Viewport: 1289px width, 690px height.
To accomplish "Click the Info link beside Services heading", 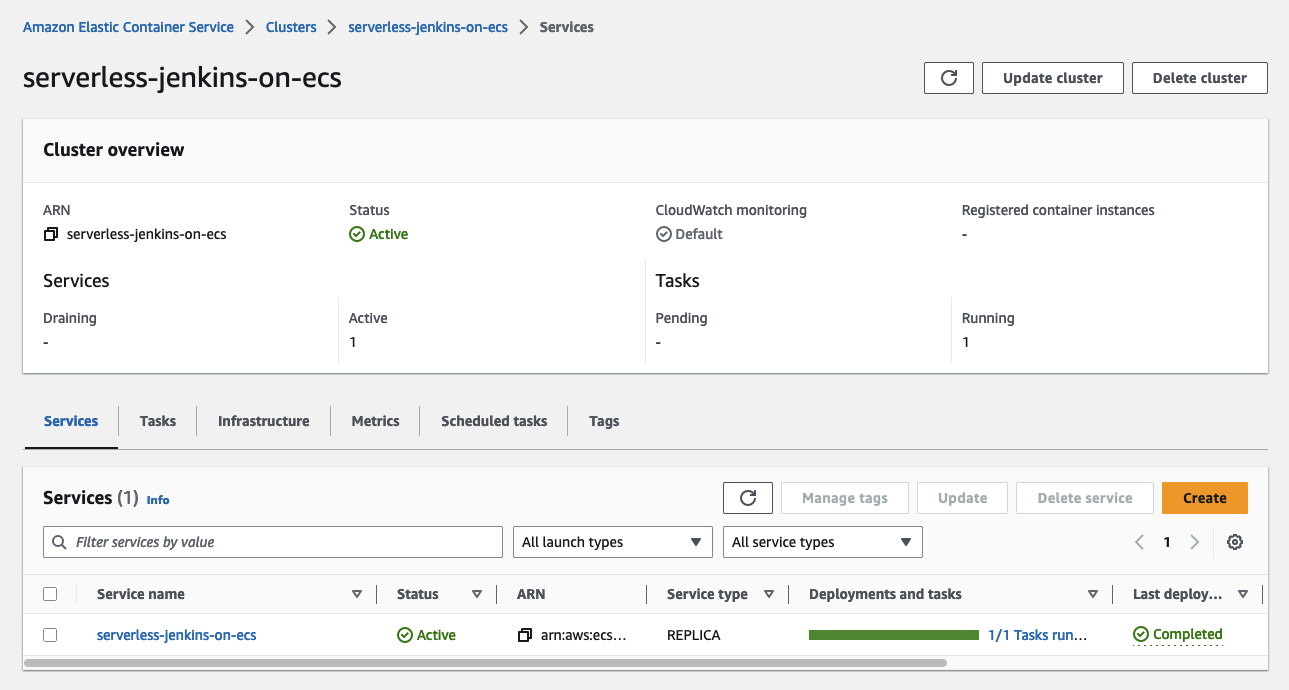I will coord(157,499).
